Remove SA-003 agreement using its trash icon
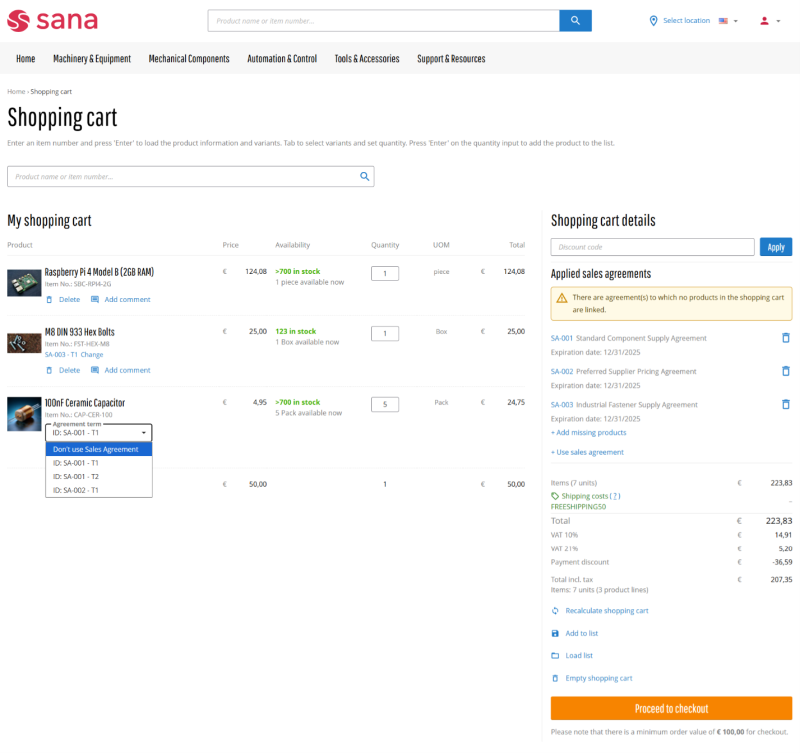Image resolution: width=800 pixels, height=753 pixels. click(785, 404)
